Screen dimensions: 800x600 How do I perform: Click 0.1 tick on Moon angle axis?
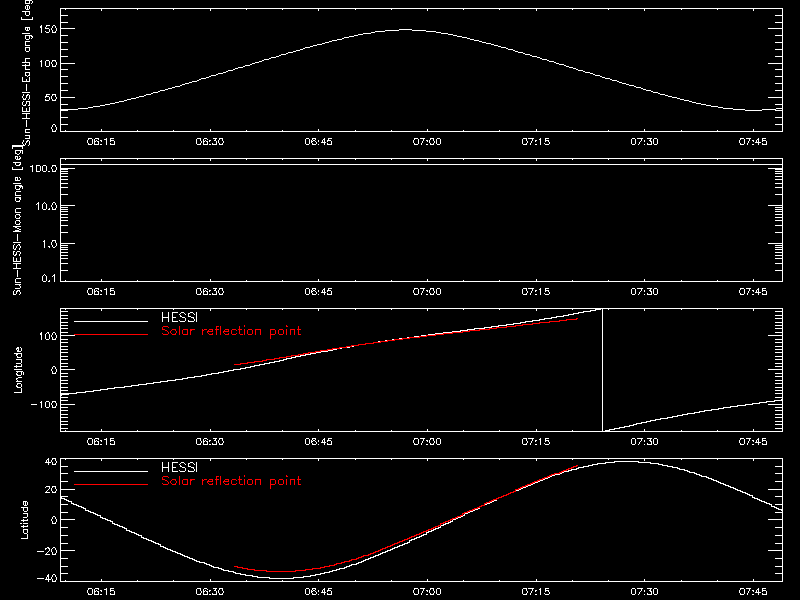point(49,278)
